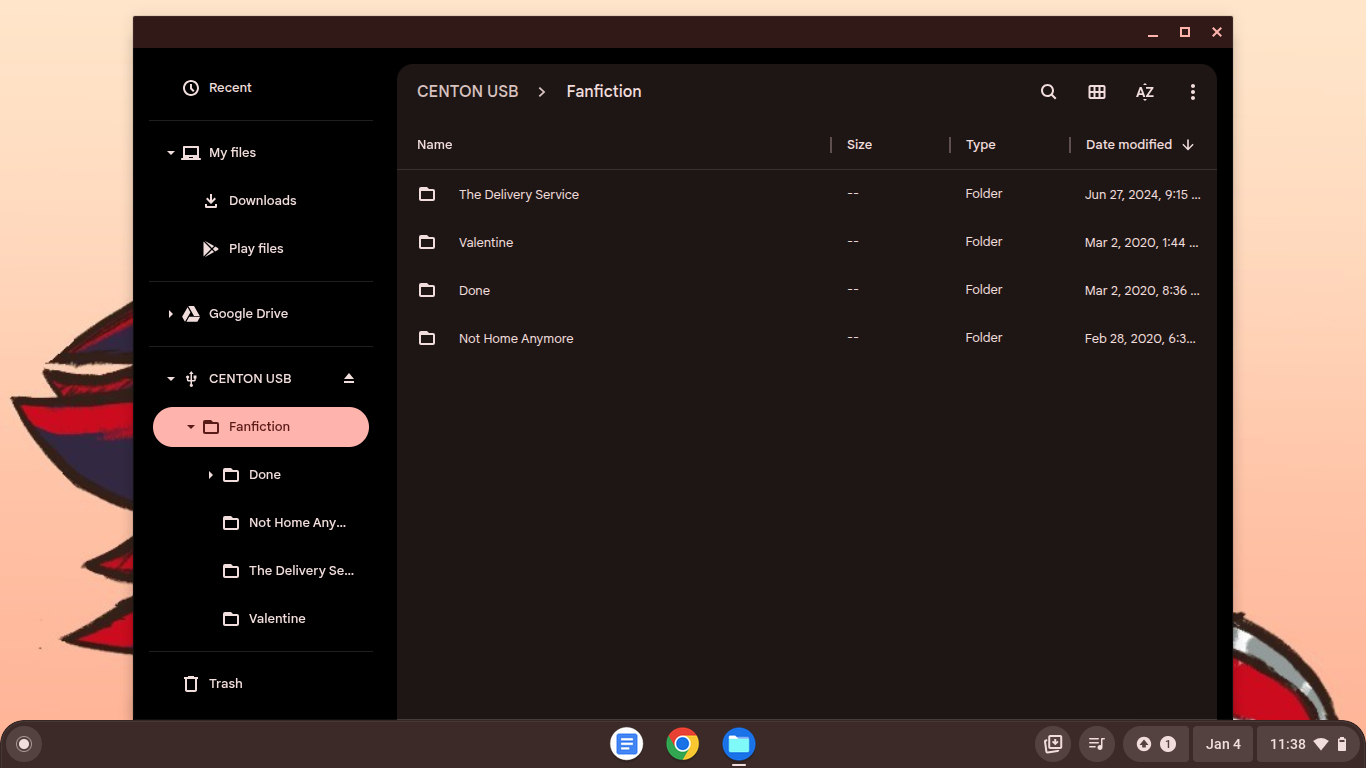Expand the Done folder in sidebar

pos(211,475)
